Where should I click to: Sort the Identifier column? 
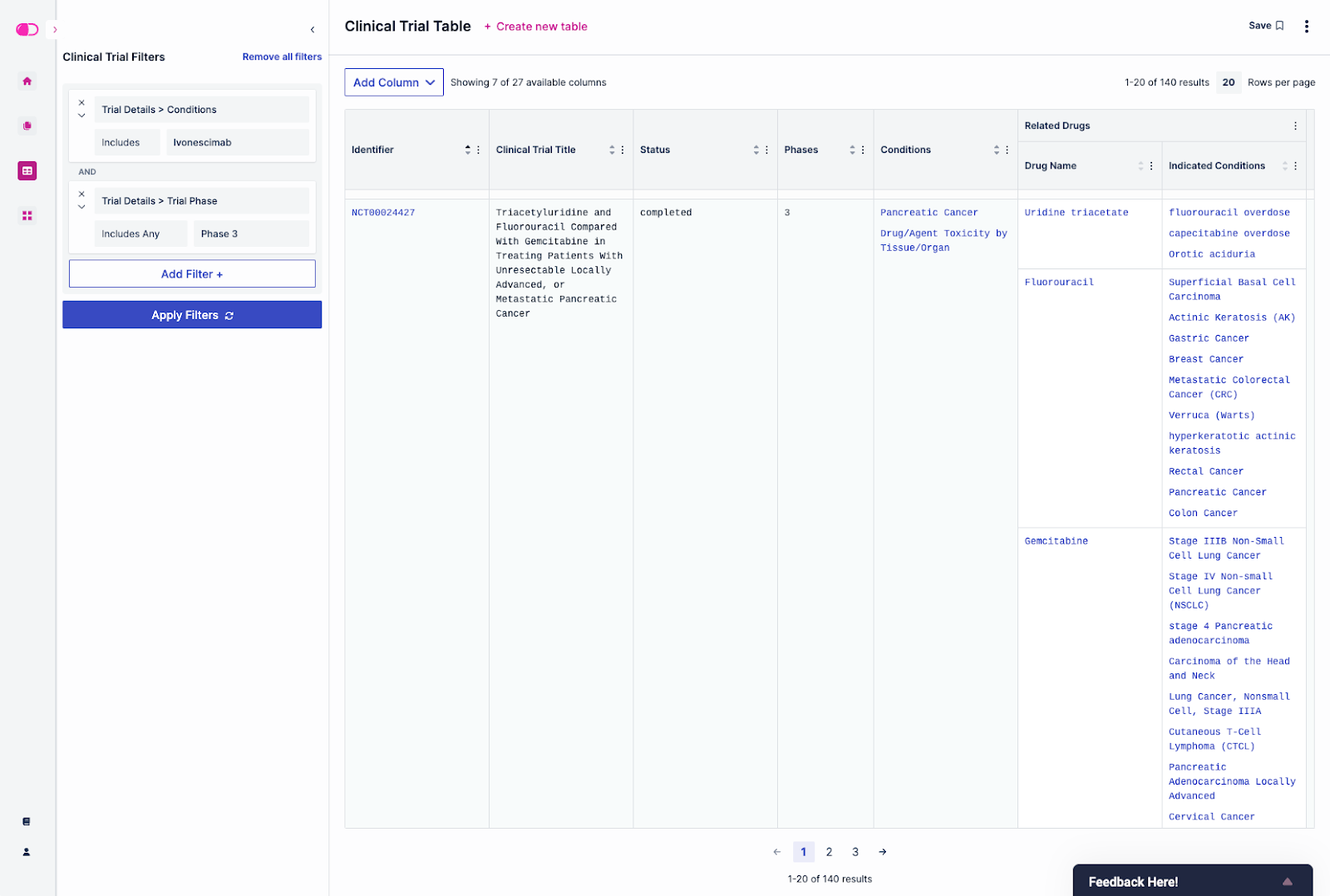(467, 150)
